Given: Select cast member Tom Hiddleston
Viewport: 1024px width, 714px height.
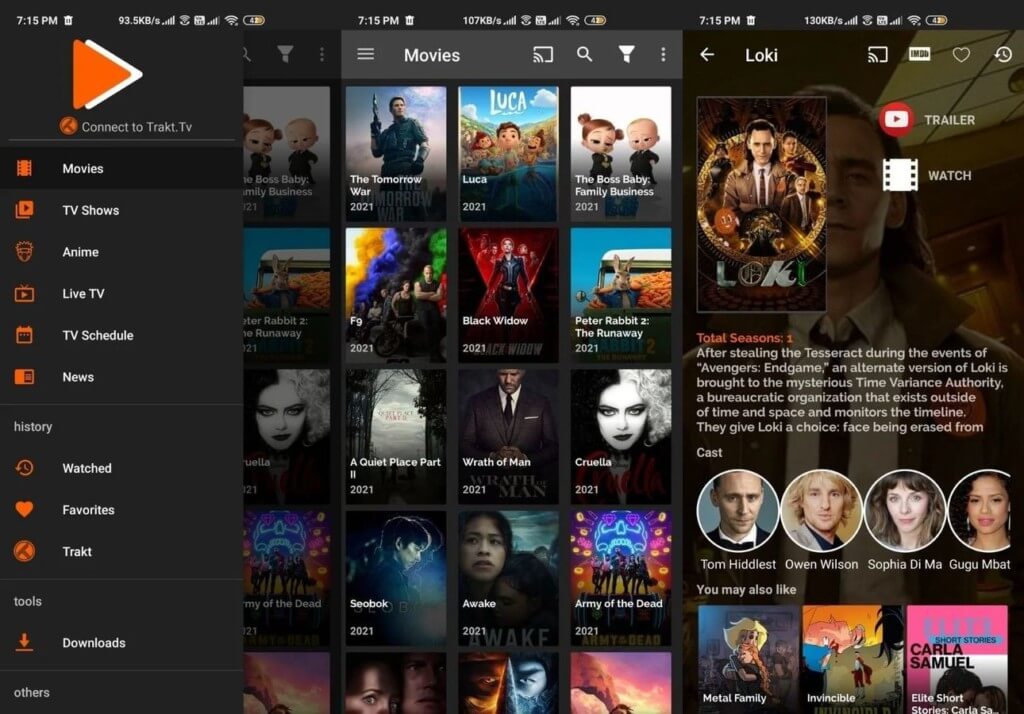Looking at the screenshot, I should 738,520.
